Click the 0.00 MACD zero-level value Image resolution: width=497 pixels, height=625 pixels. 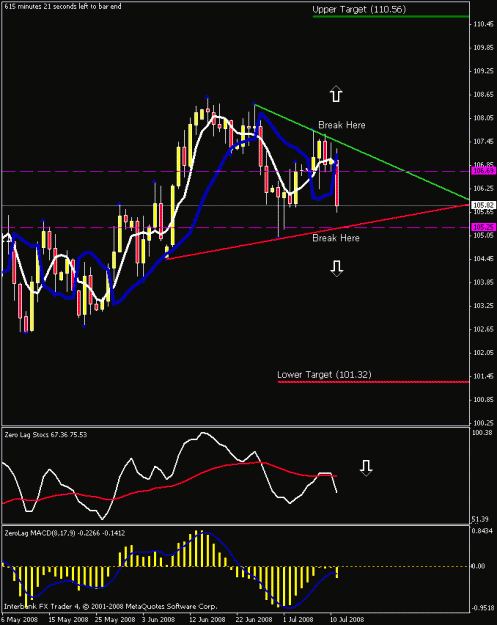pyautogui.click(x=479, y=566)
